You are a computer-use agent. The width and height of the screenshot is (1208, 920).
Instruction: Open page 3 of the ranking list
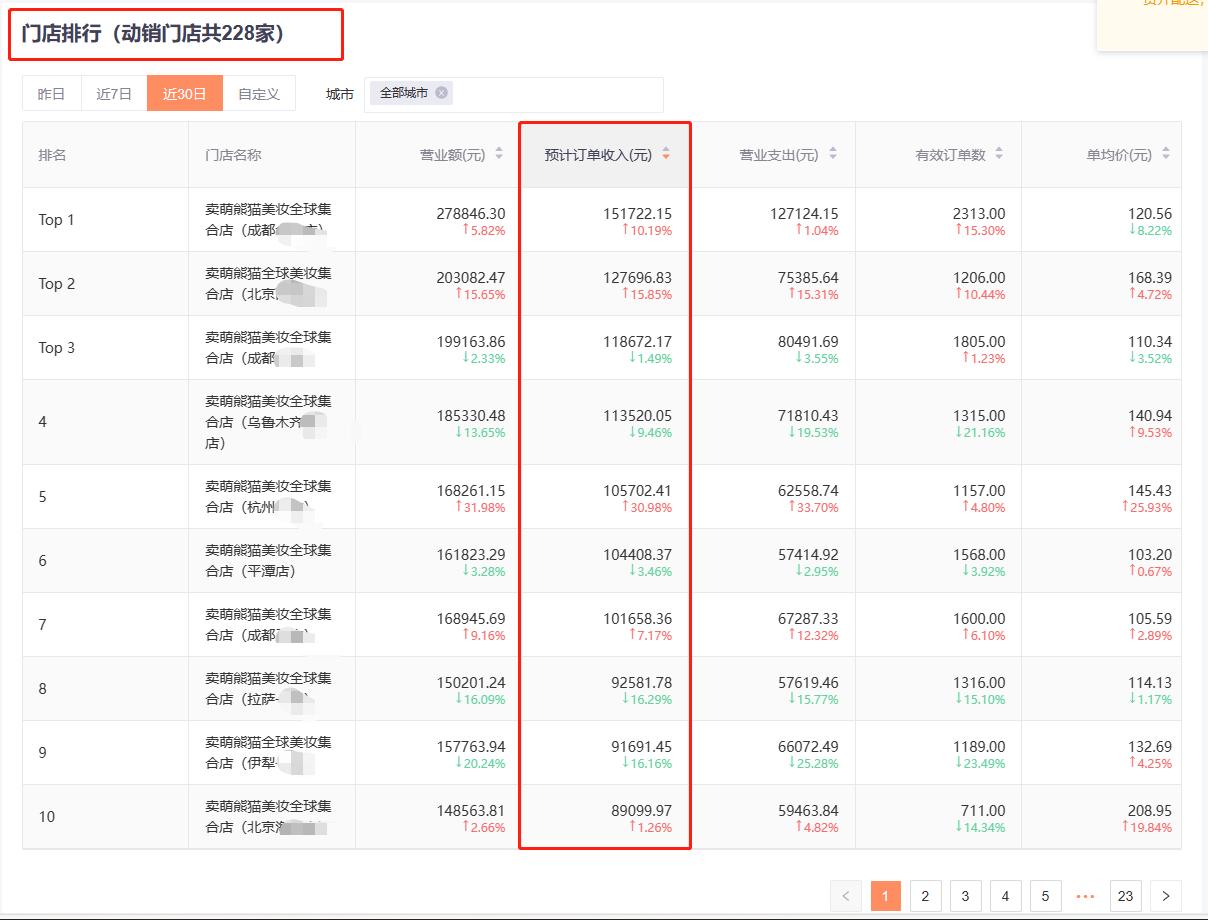(965, 896)
